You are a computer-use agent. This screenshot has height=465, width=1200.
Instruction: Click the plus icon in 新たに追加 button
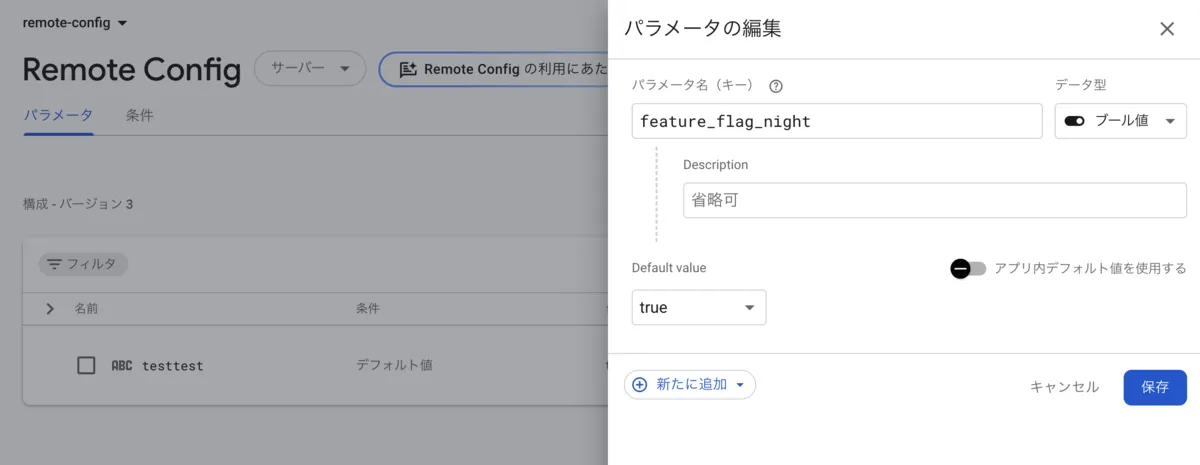[x=640, y=385]
